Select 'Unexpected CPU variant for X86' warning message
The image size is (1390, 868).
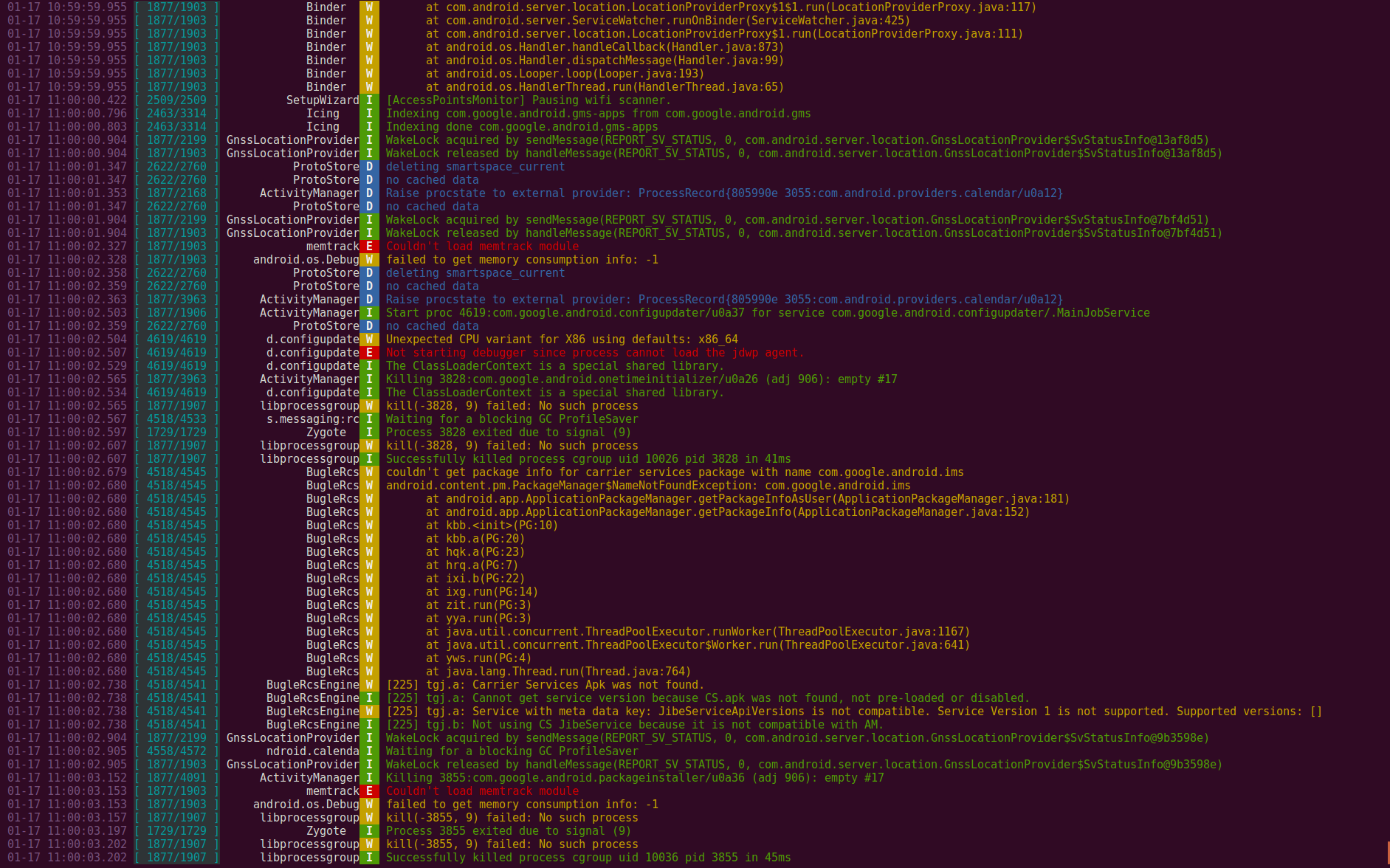[562, 340]
